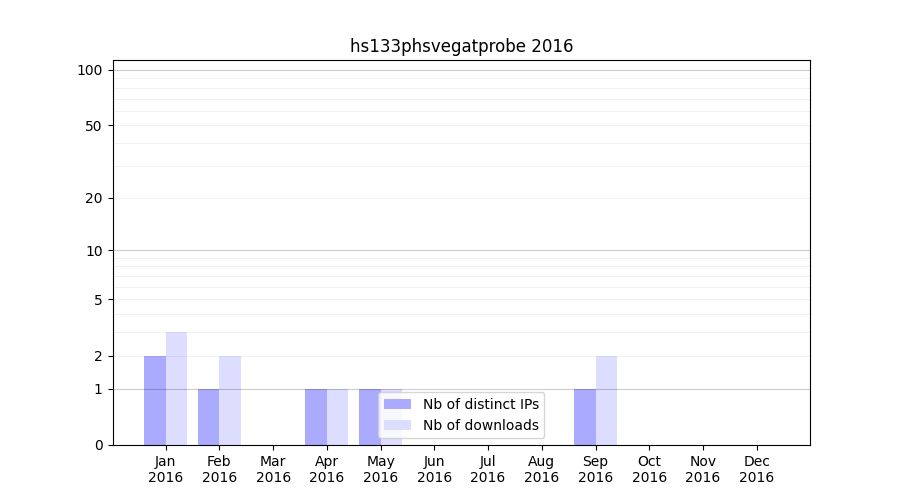Click the September distinct IPs bar
This screenshot has height=500, width=900.
584,417
